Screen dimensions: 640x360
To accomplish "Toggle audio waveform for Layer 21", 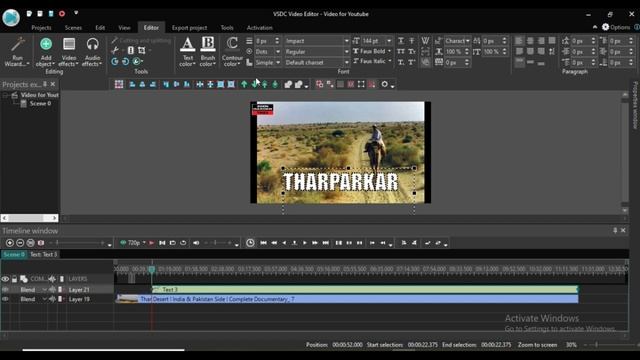I will tap(53, 289).
